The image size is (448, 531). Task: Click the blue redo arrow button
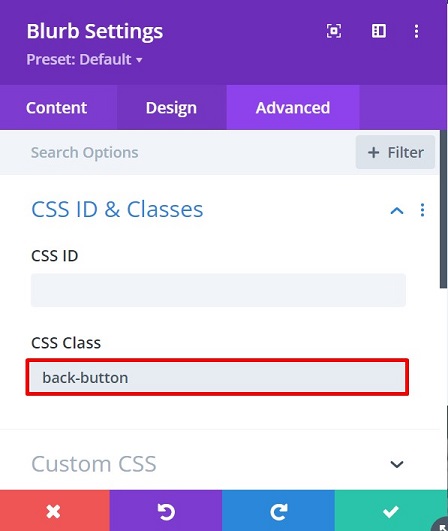point(278,510)
